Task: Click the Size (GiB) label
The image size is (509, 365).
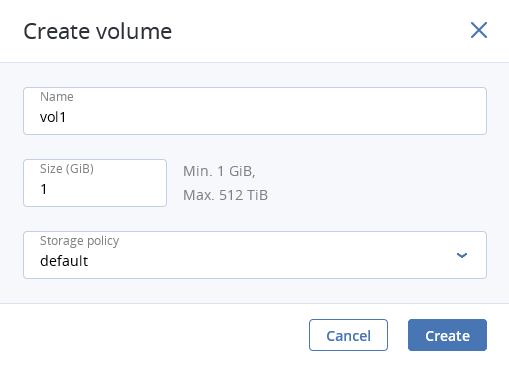Action: click(x=67, y=169)
